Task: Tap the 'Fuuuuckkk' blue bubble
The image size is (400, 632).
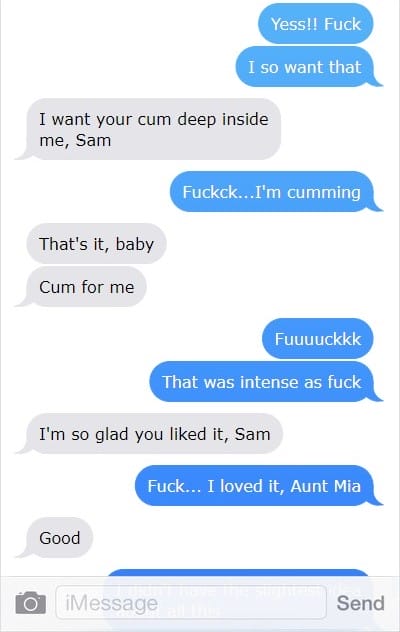Action: 318,339
